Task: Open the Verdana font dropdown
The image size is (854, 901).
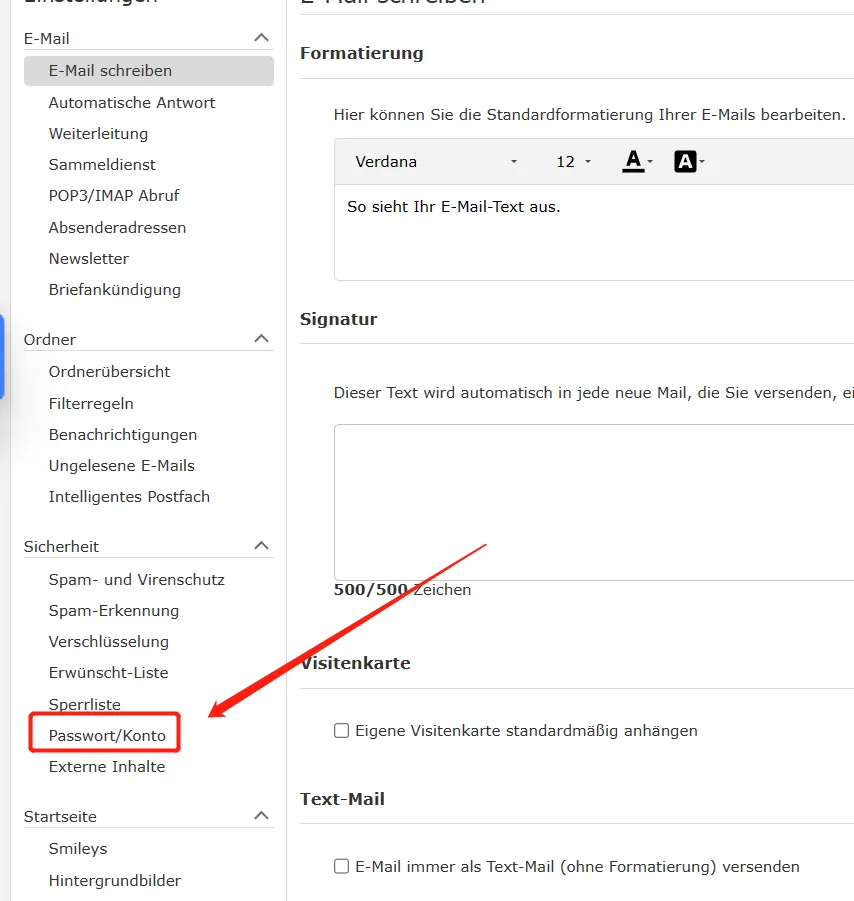Action: [x=436, y=161]
